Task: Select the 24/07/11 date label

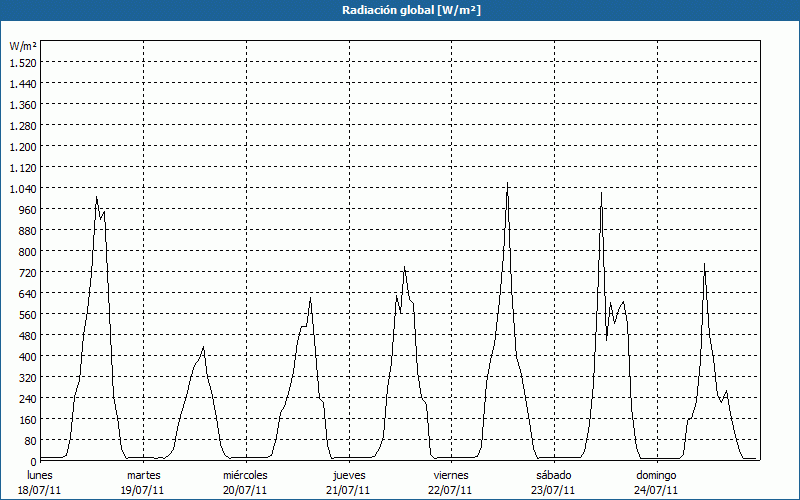Action: click(656, 490)
